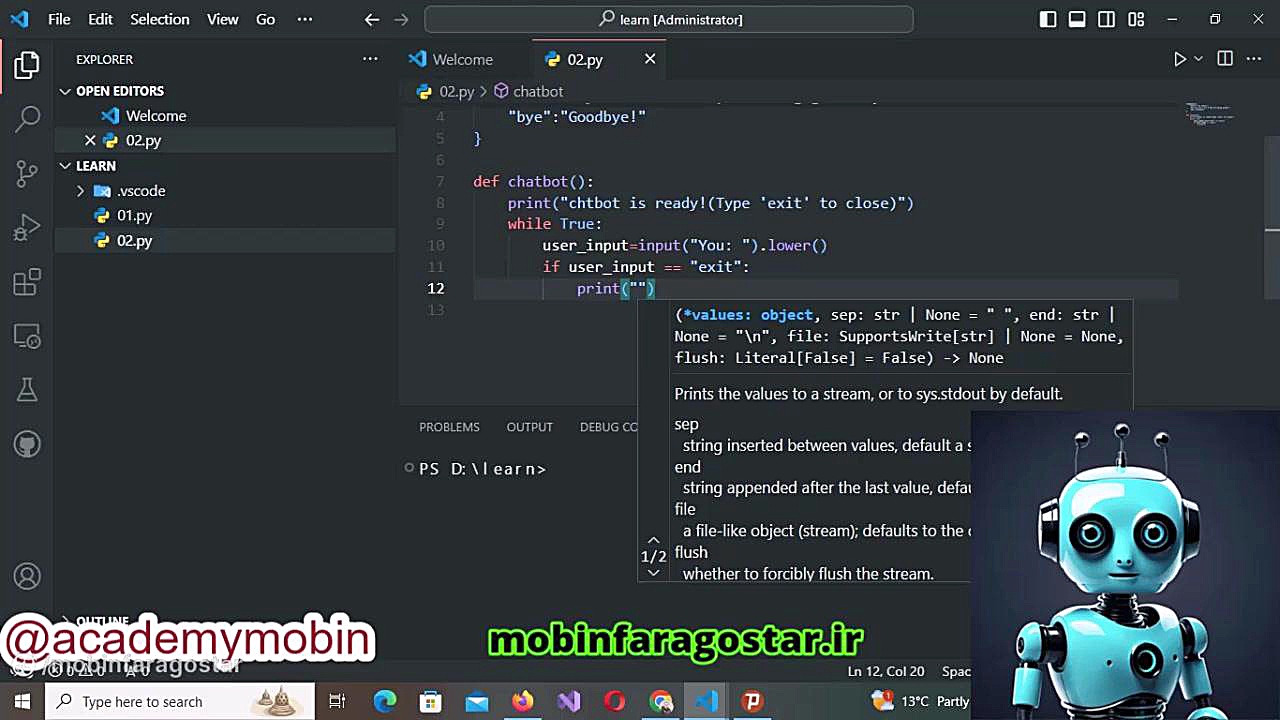Open the Windows Start menu
The height and width of the screenshot is (720, 1280).
(x=22, y=702)
